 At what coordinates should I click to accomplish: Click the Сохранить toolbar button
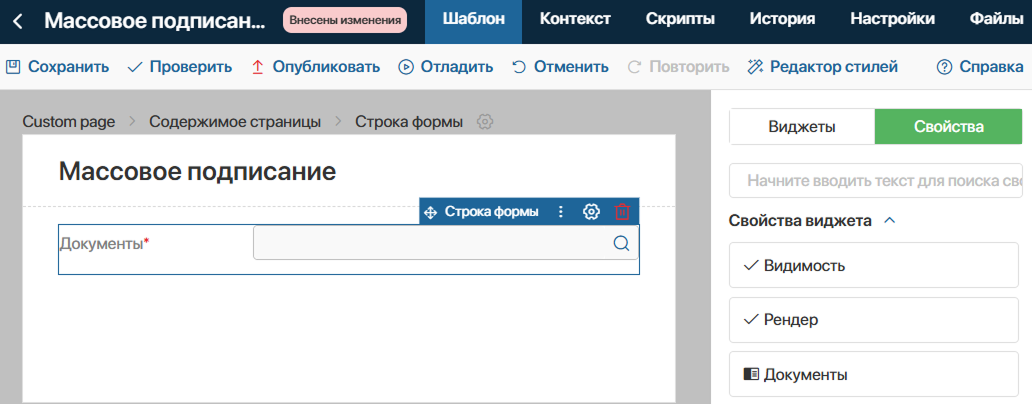click(58, 66)
